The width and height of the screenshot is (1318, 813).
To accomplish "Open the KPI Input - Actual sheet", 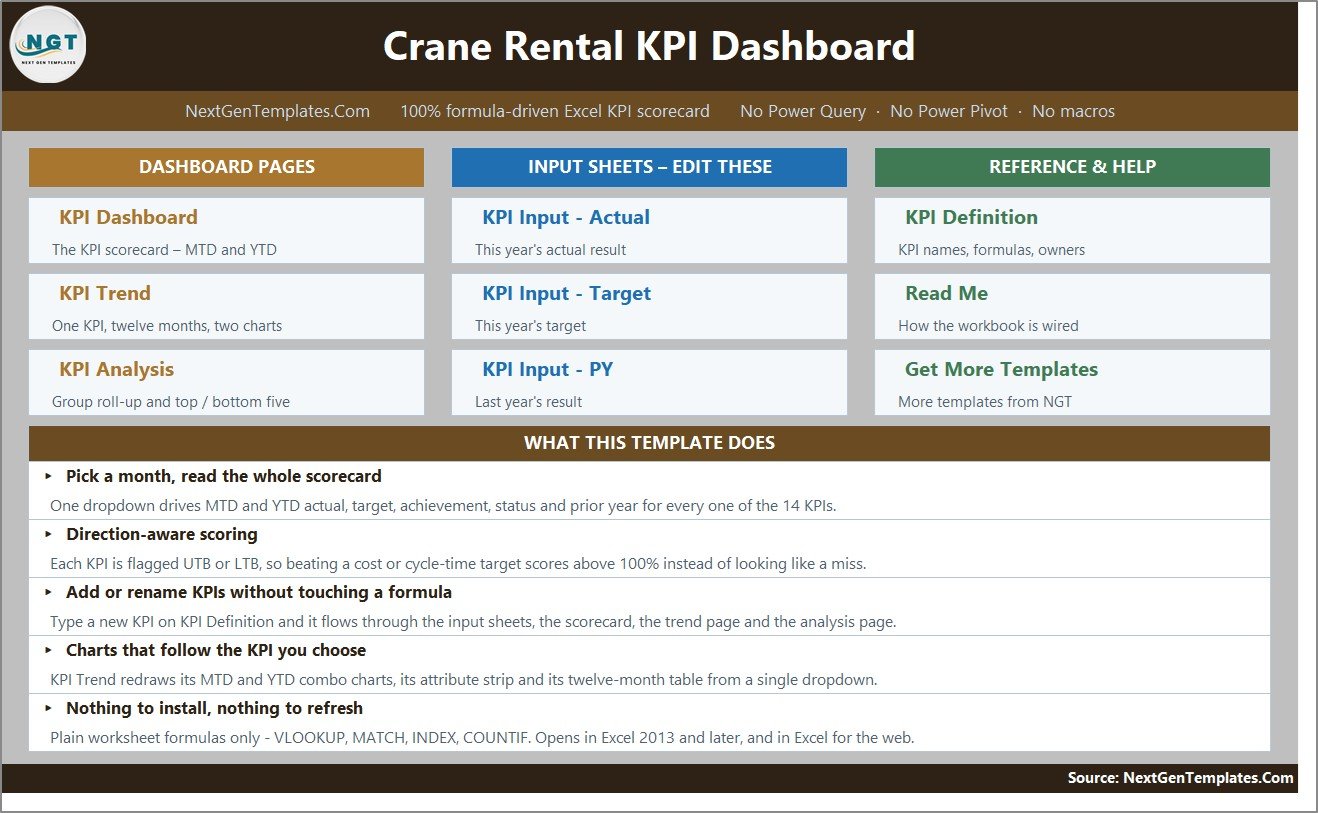I will [566, 217].
